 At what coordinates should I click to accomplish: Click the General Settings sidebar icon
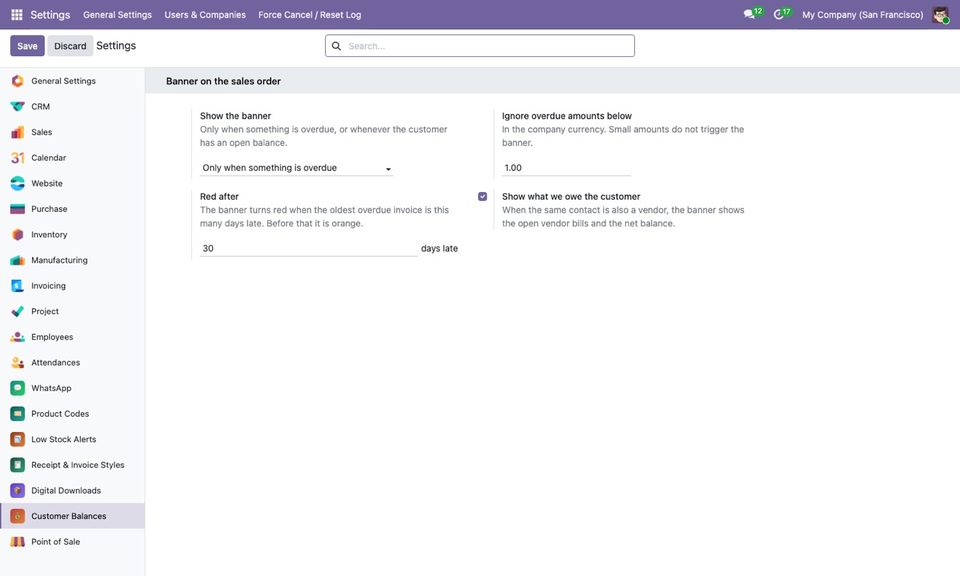[x=18, y=81]
